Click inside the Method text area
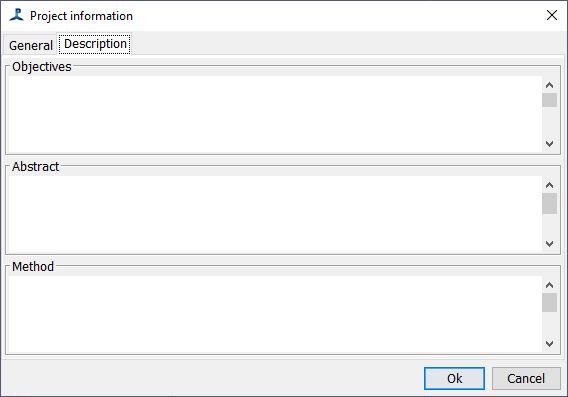The width and height of the screenshot is (568, 397). pos(275,314)
